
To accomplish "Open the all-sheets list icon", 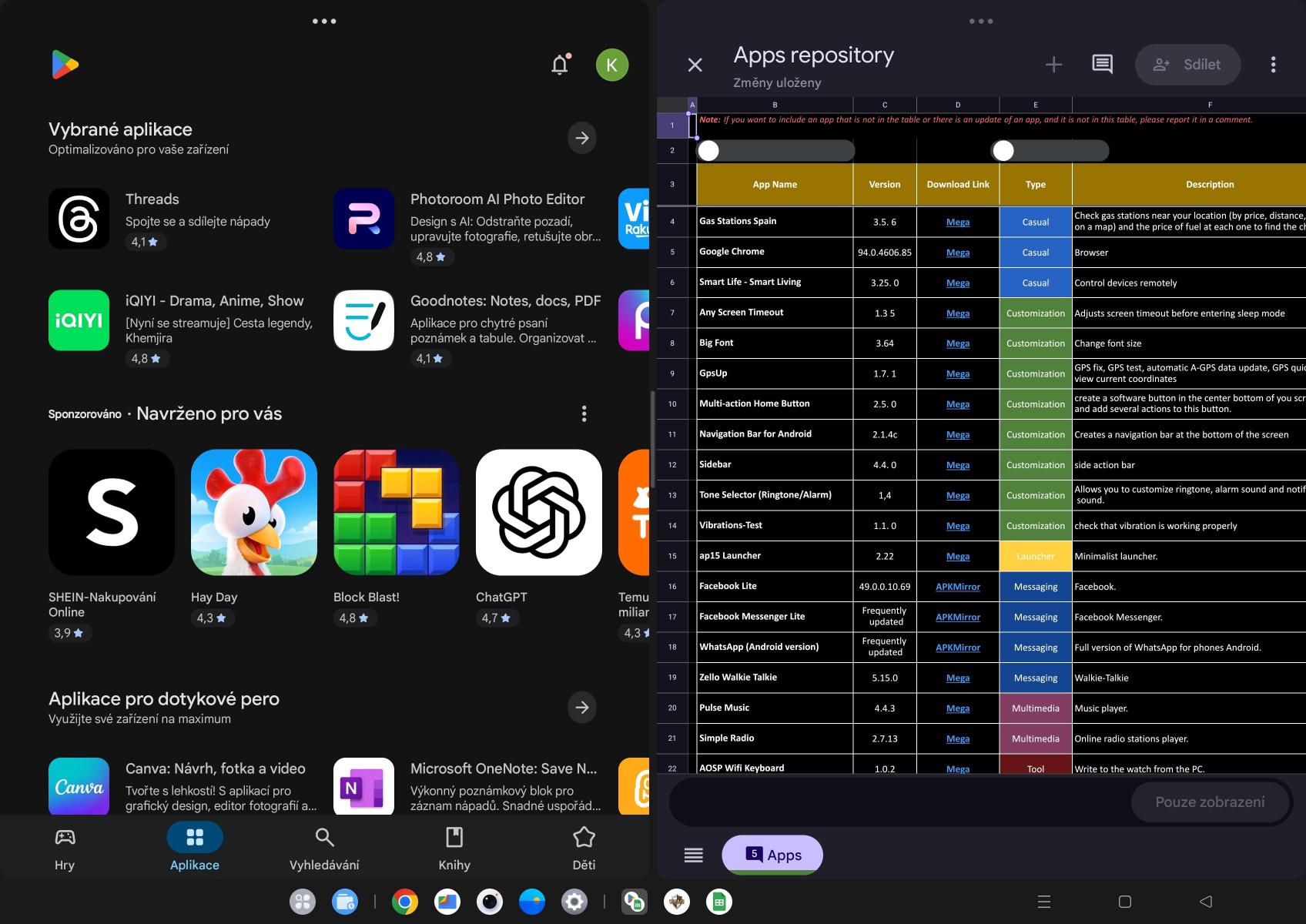I will pos(693,855).
